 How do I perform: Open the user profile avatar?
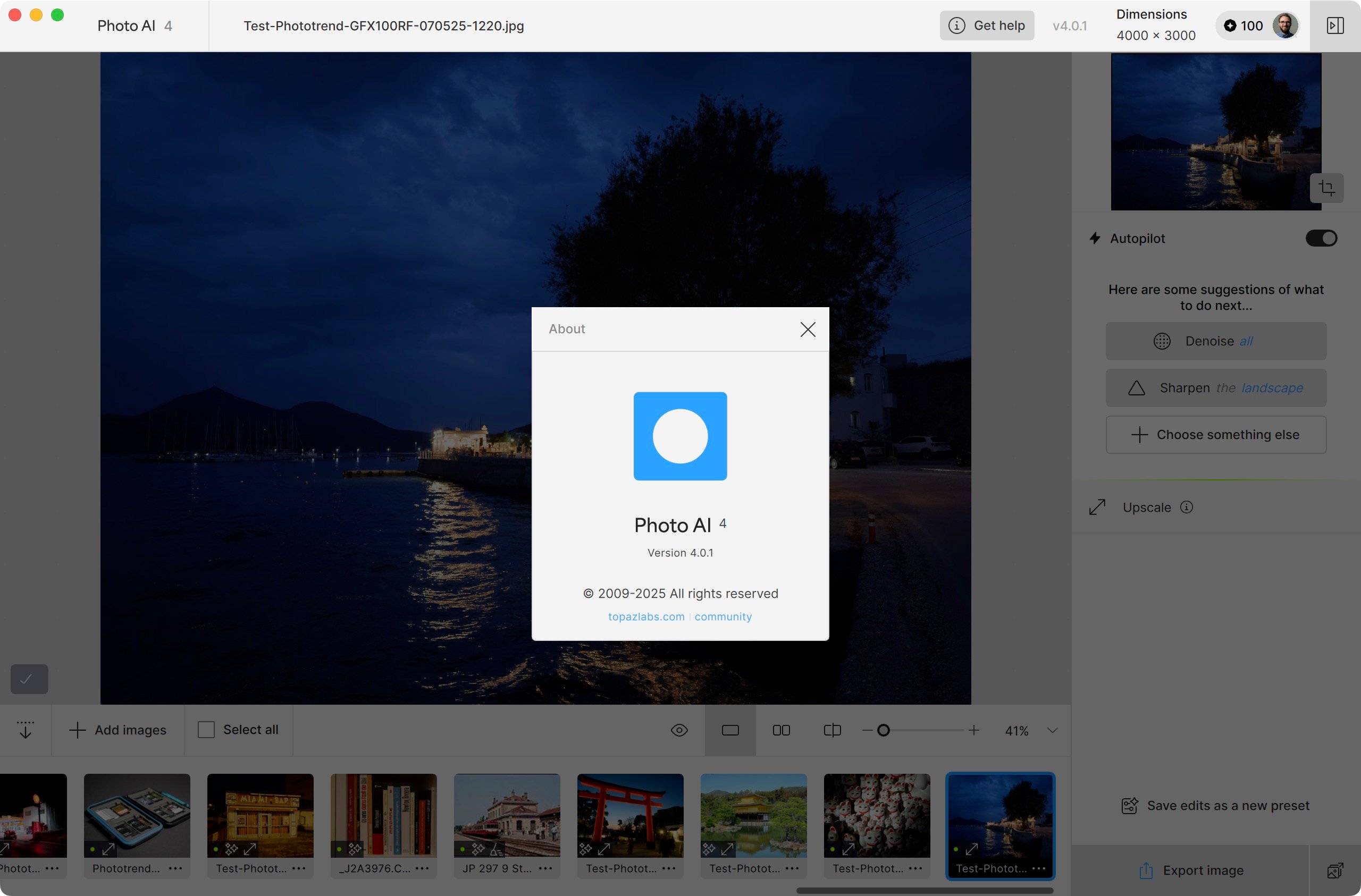coord(1284,25)
